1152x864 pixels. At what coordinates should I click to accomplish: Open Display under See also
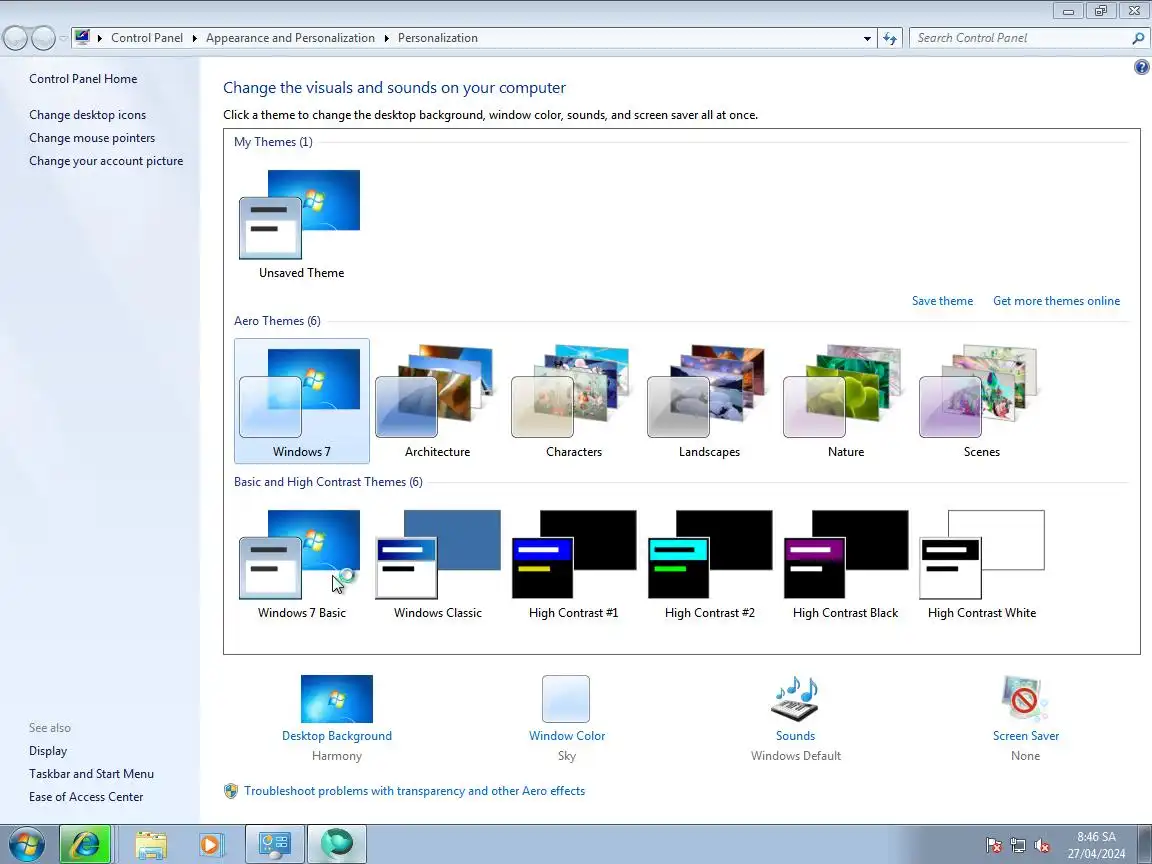48,751
